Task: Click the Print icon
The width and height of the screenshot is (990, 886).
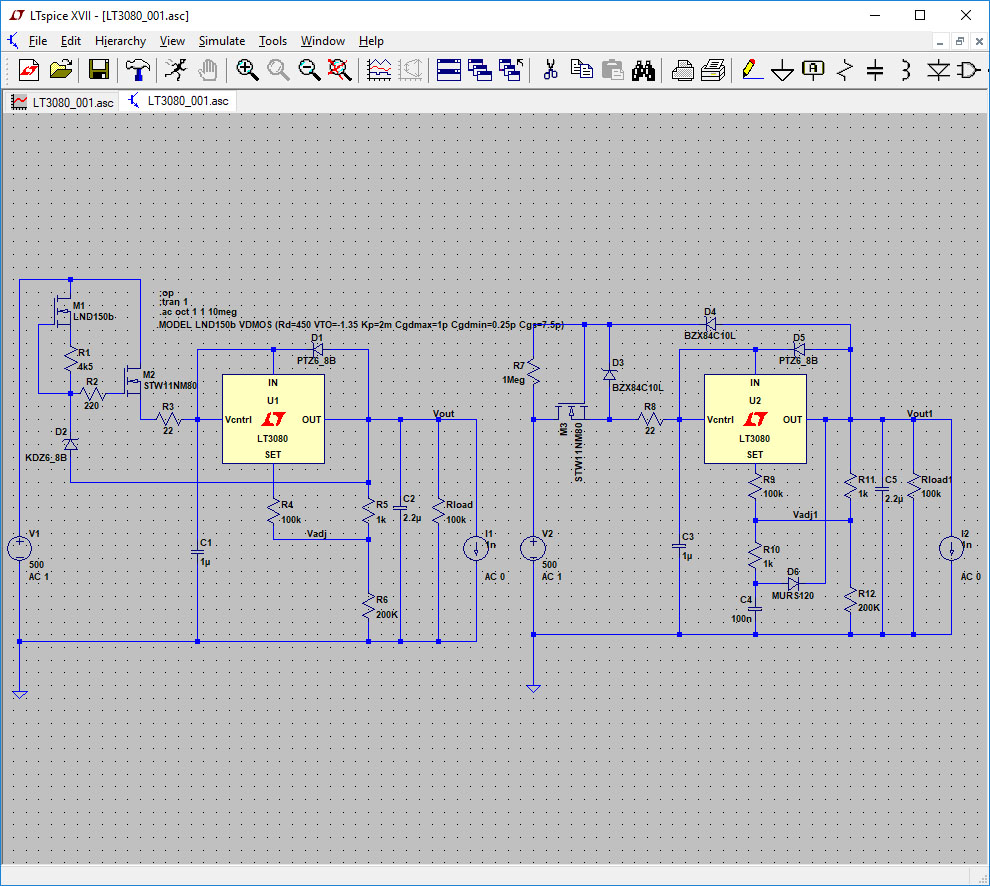Action: (683, 69)
